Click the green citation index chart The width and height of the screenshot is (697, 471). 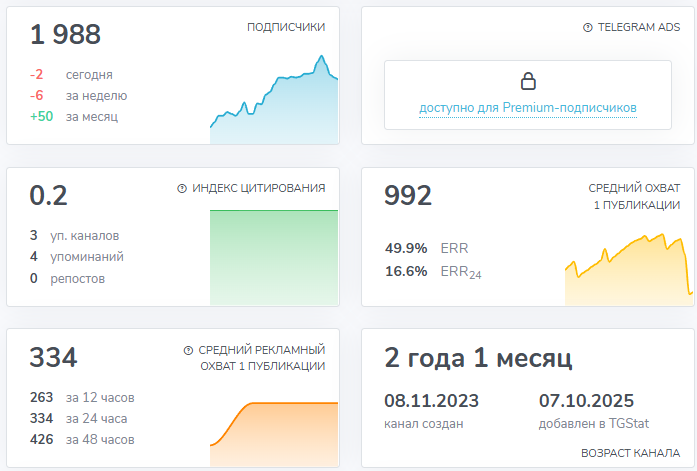pyautogui.click(x=274, y=258)
